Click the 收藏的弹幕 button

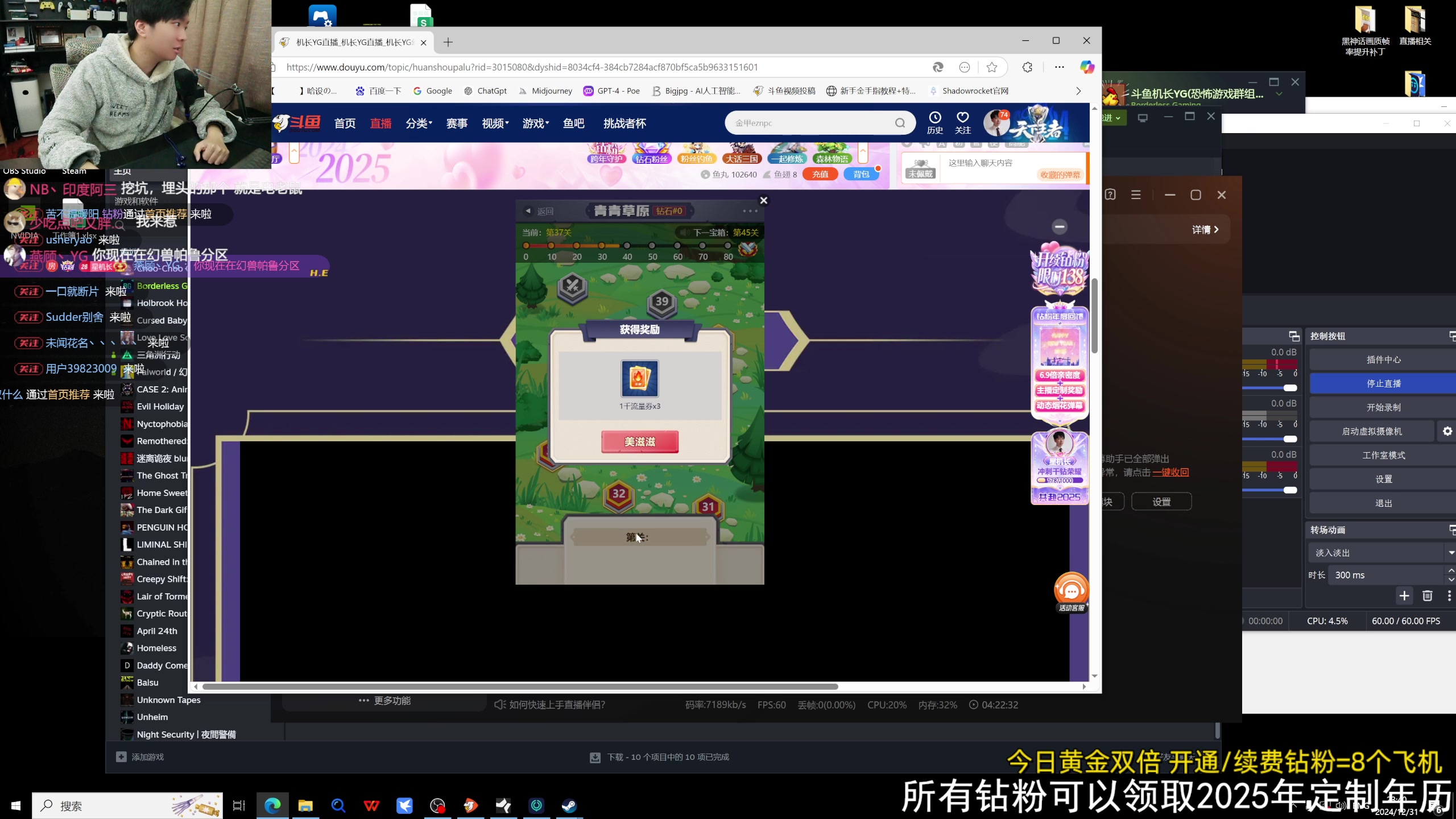pos(1060,175)
